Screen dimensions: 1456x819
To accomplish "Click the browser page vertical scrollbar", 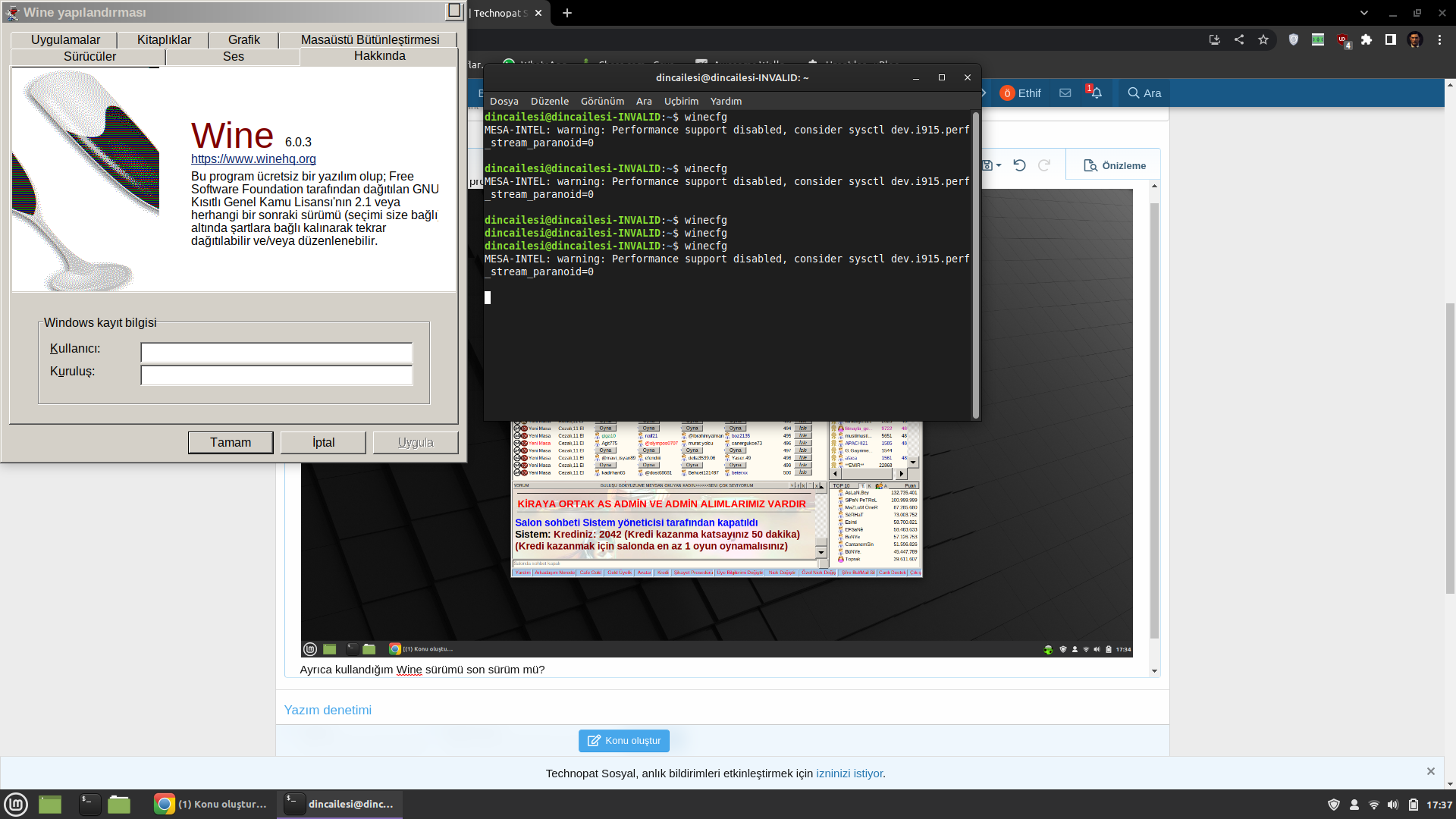I will (x=1450, y=447).
